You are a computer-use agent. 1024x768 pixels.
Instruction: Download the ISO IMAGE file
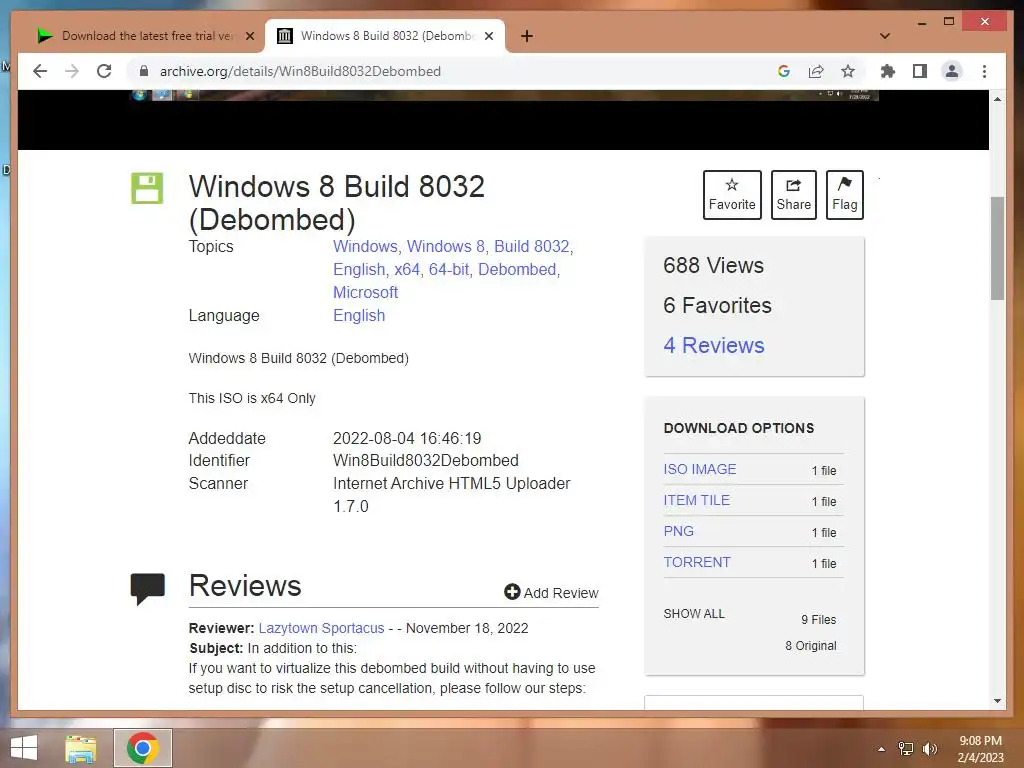pyautogui.click(x=699, y=470)
